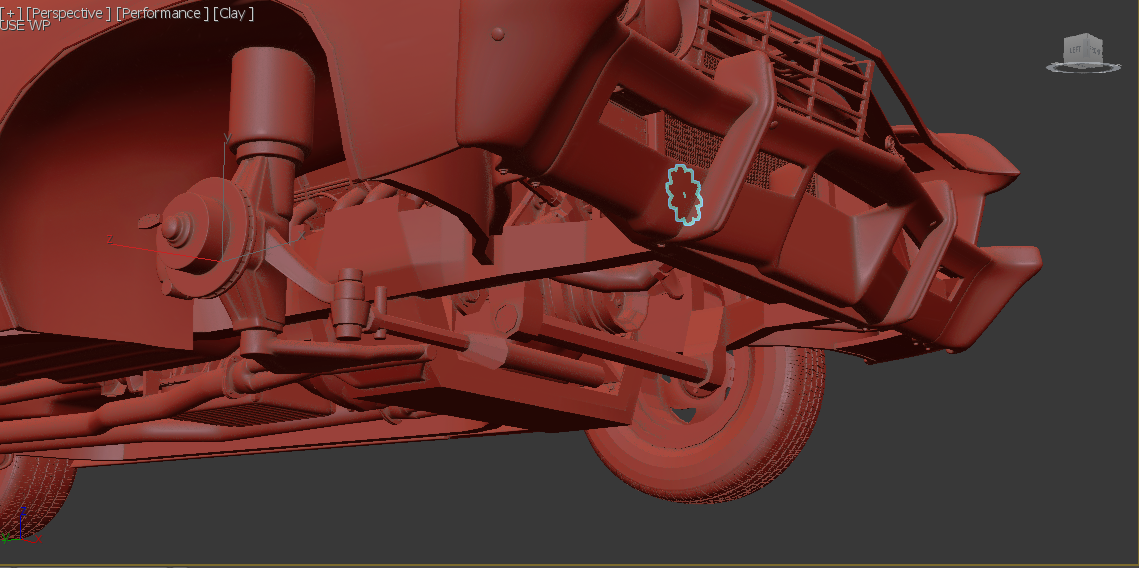This screenshot has width=1139, height=568.
Task: Click the USE WP viewport label
Action: coord(24,25)
